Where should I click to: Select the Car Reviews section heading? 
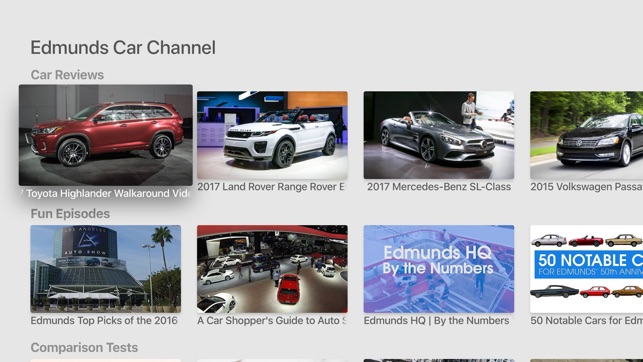click(67, 75)
